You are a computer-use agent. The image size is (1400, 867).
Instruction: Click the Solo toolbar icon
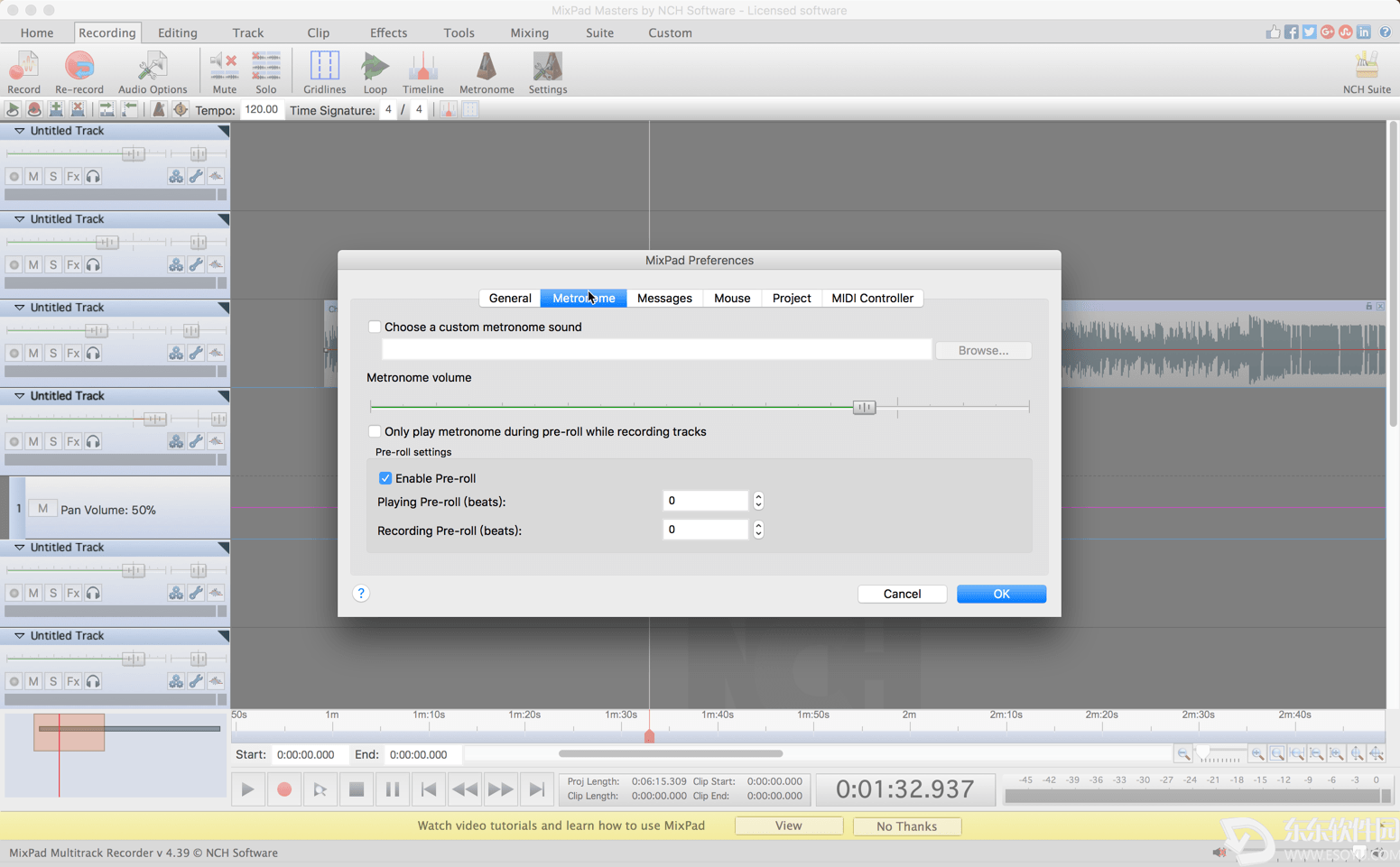265,72
